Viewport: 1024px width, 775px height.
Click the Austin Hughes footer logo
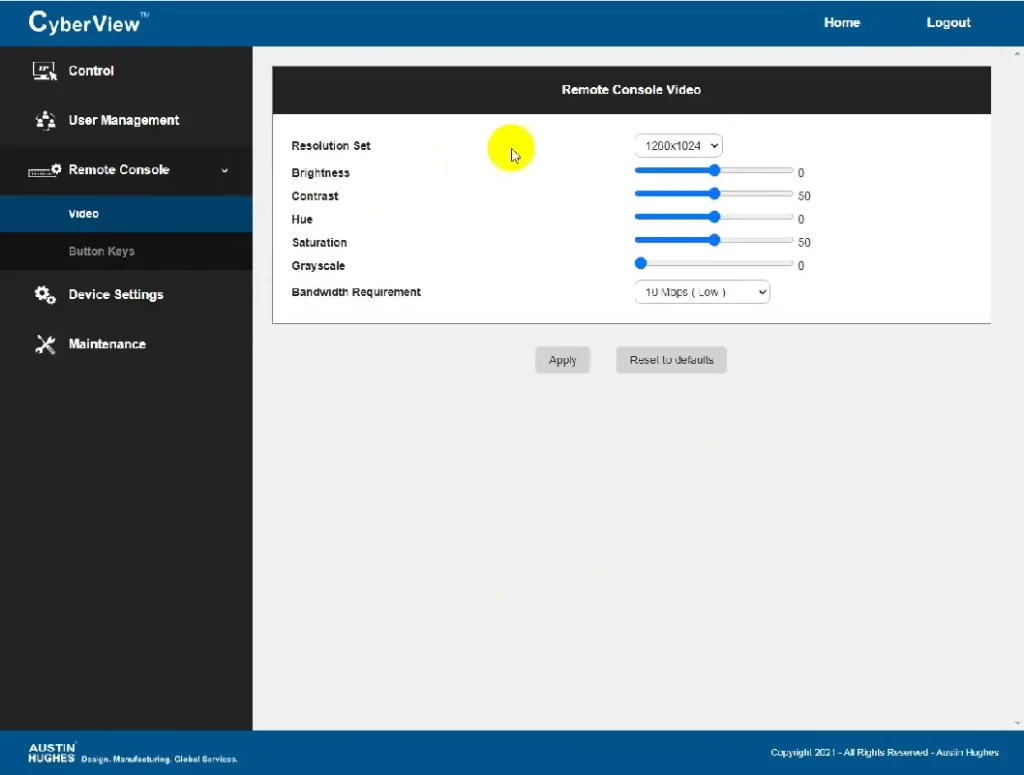pos(52,752)
